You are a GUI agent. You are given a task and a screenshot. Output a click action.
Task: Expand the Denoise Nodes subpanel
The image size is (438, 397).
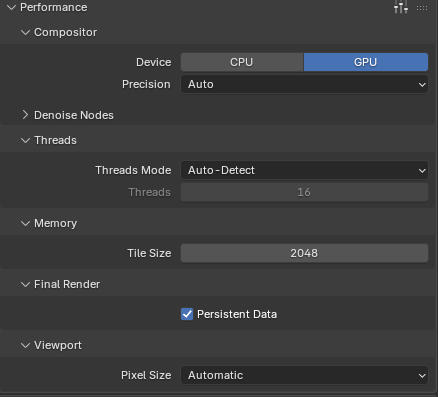(x=25, y=115)
